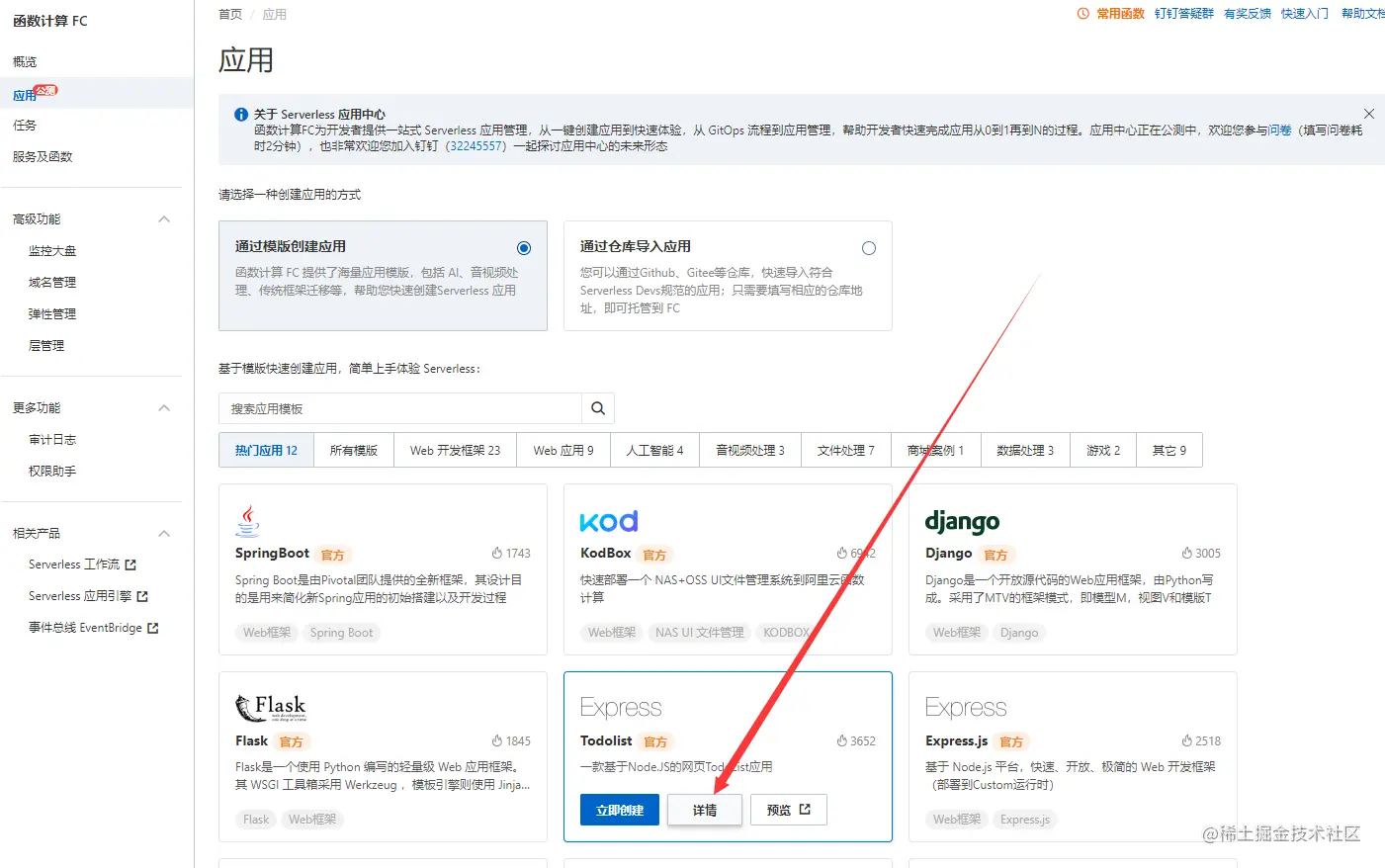Click the clock icon beside 常用函数
This screenshot has height=868, width=1385.
(1083, 14)
